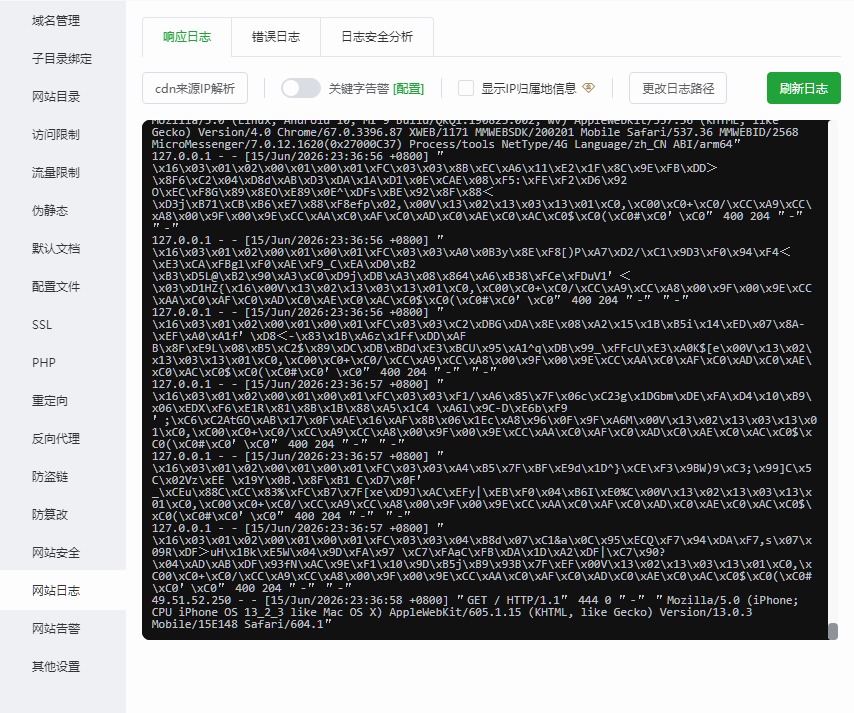Switch to the 错误日志 tab
Image resolution: width=854 pixels, height=713 pixels.
tap(276, 37)
